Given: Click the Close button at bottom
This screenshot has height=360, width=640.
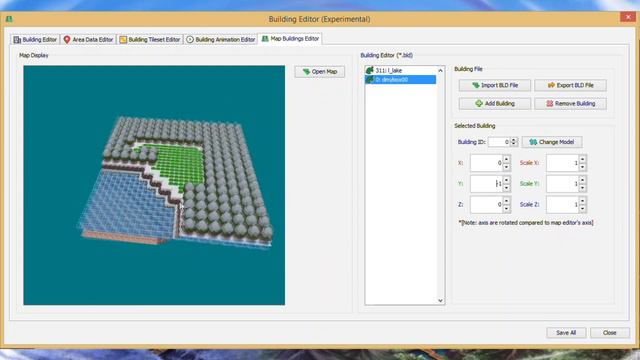Looking at the screenshot, I should 610,333.
